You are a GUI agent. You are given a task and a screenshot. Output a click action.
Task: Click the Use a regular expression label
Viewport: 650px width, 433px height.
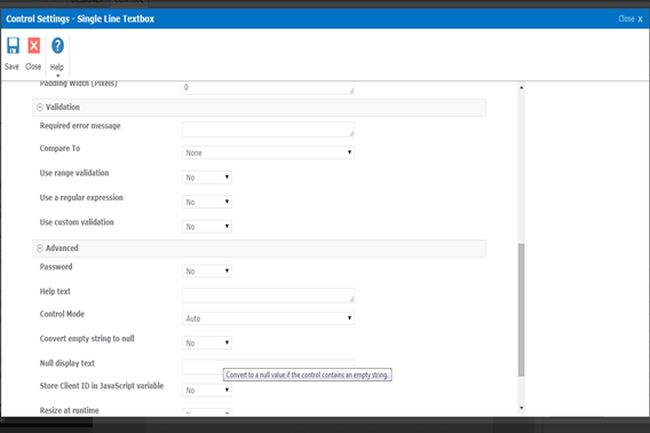pos(81,198)
